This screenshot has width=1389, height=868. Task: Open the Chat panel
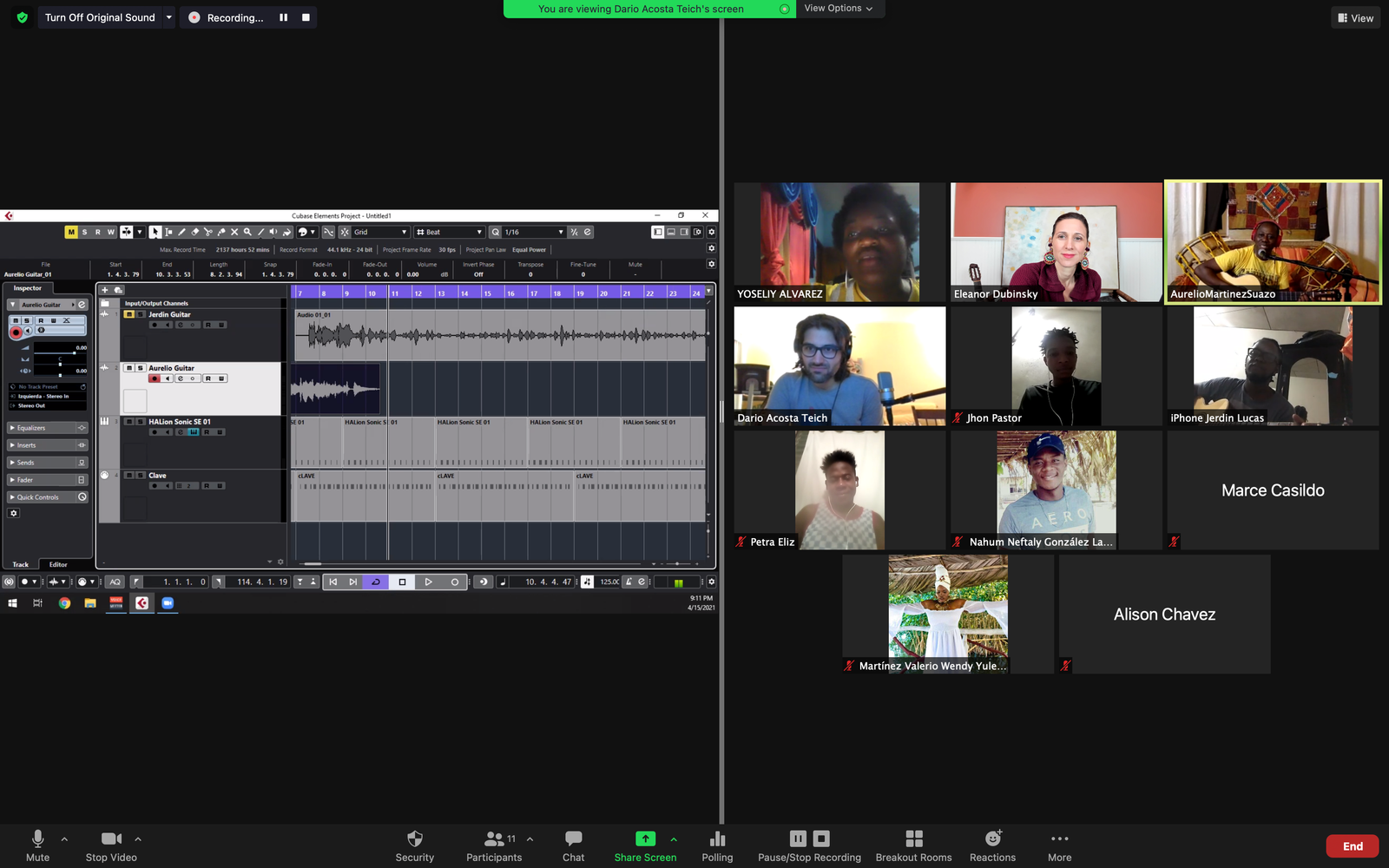click(x=573, y=838)
